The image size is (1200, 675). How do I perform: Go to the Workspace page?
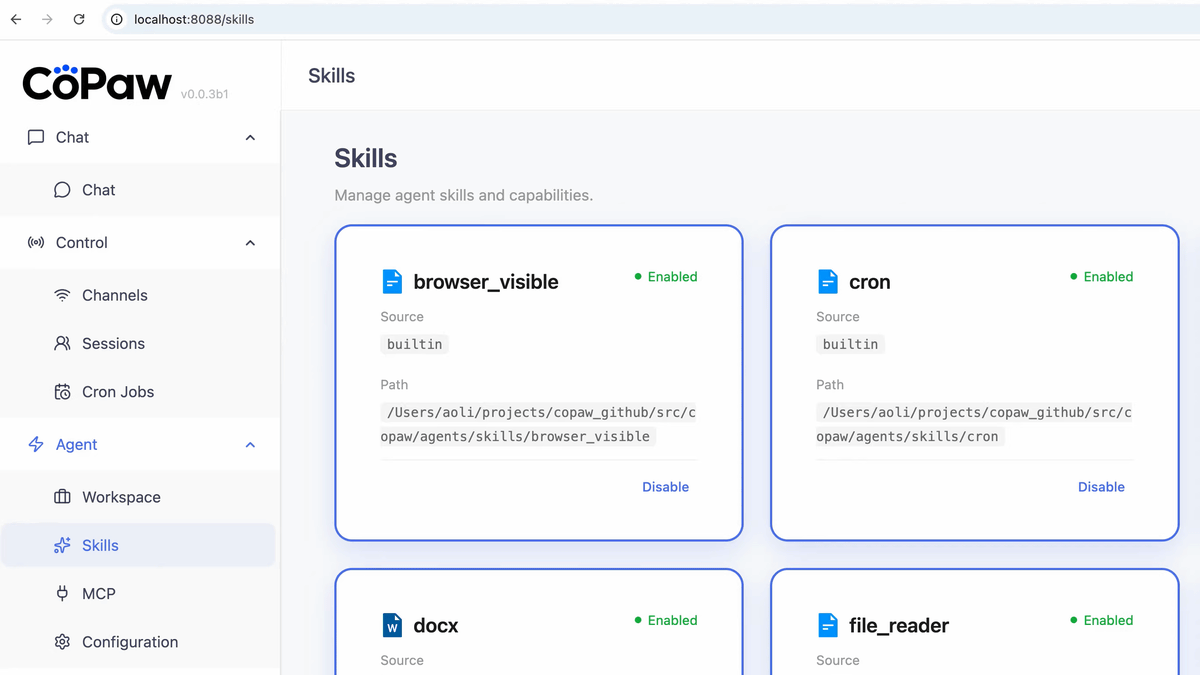coord(121,497)
